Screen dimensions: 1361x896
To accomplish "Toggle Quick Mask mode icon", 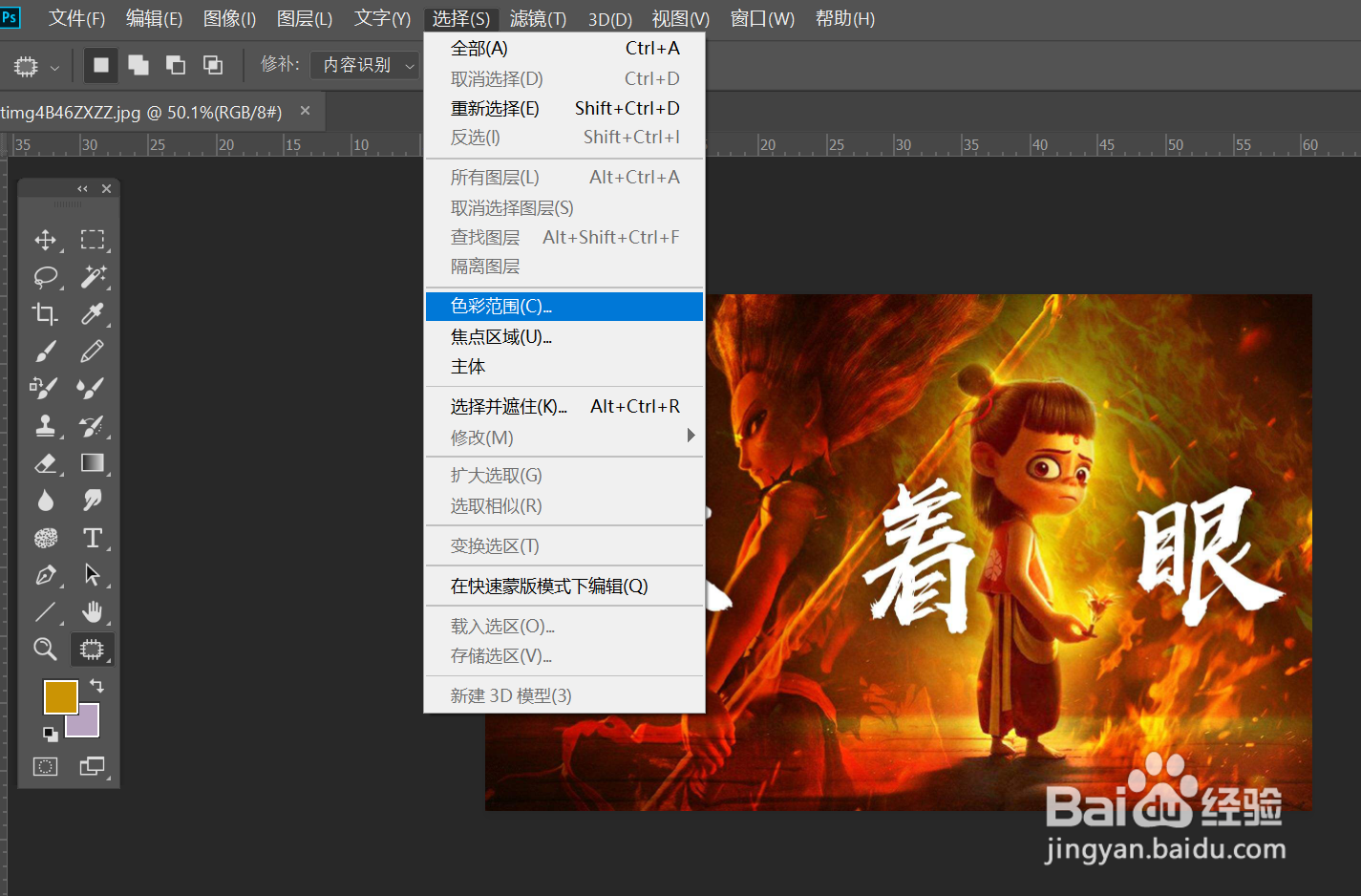I will pyautogui.click(x=45, y=766).
